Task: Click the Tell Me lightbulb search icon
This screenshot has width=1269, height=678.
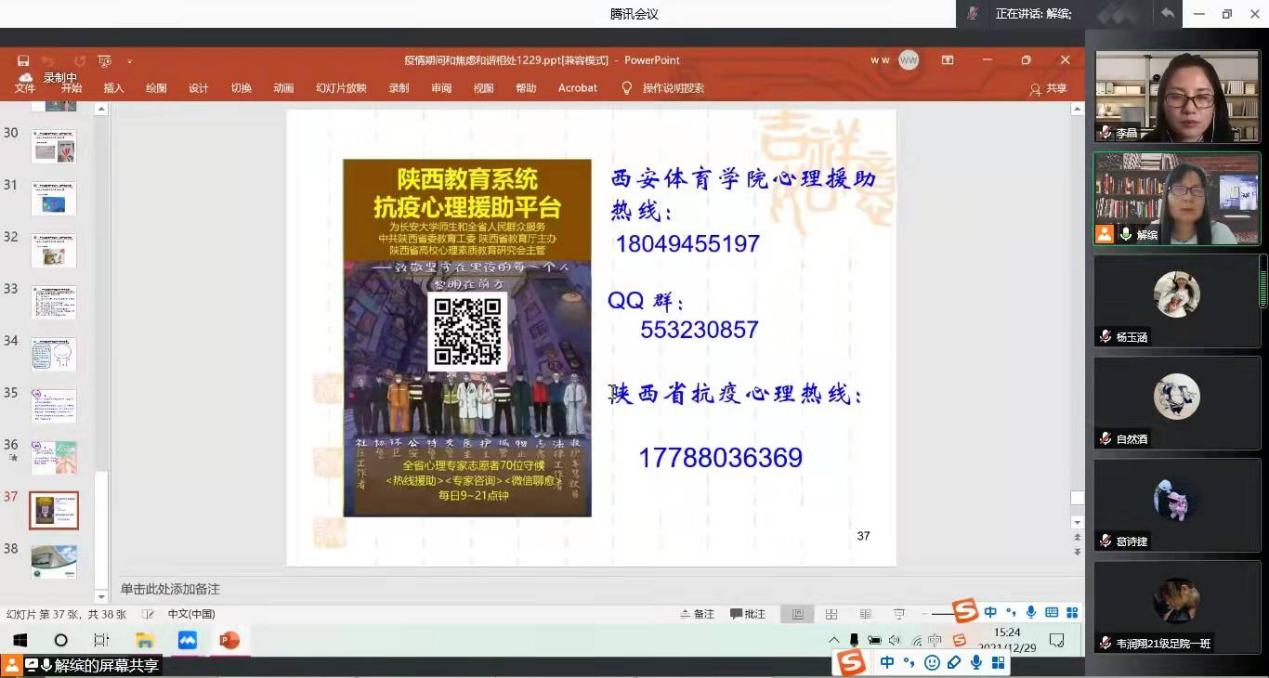Action: (627, 88)
